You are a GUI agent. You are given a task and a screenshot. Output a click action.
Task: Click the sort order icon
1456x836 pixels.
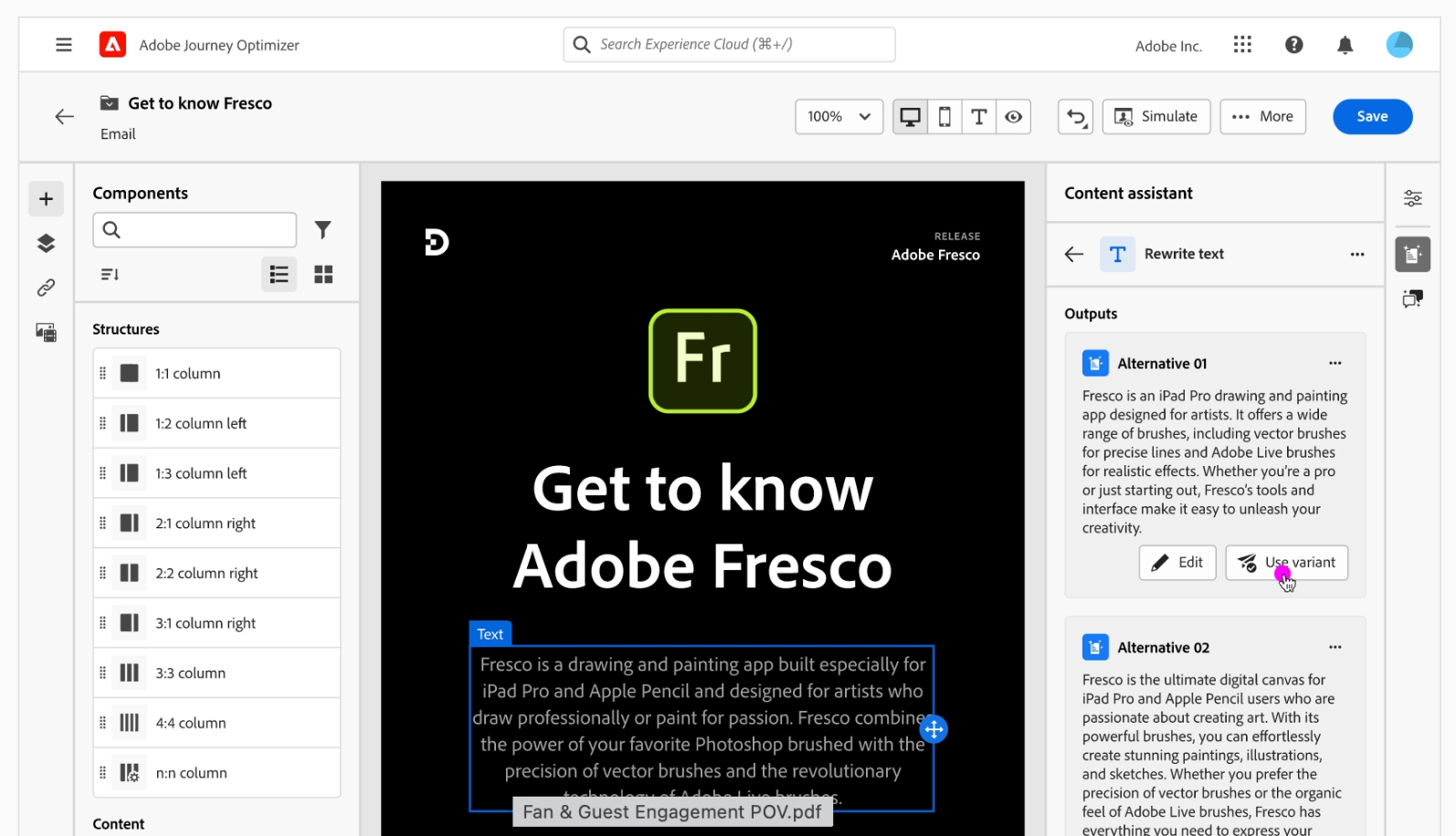(110, 274)
